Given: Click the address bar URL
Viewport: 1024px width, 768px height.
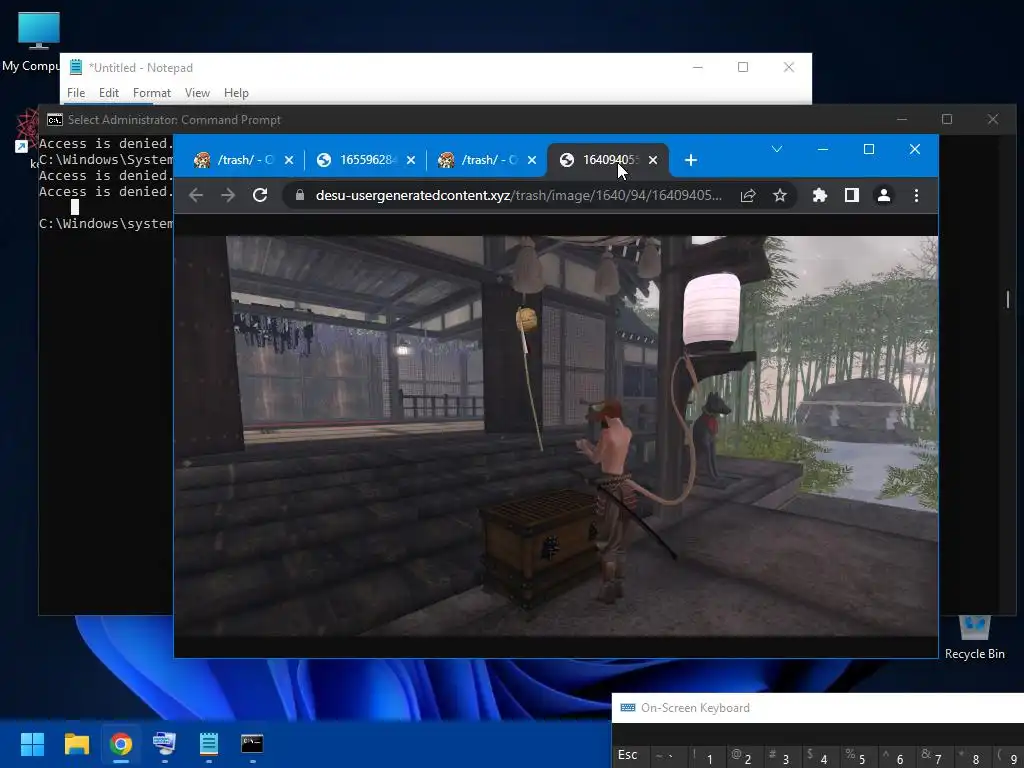Looking at the screenshot, I should point(519,195).
